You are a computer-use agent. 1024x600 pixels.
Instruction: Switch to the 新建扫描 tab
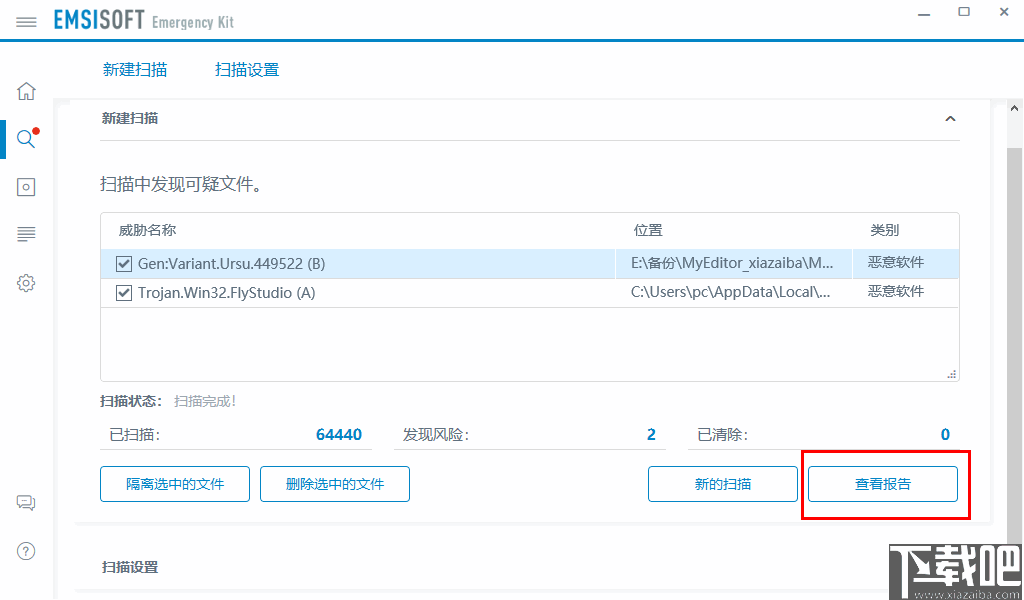(135, 69)
